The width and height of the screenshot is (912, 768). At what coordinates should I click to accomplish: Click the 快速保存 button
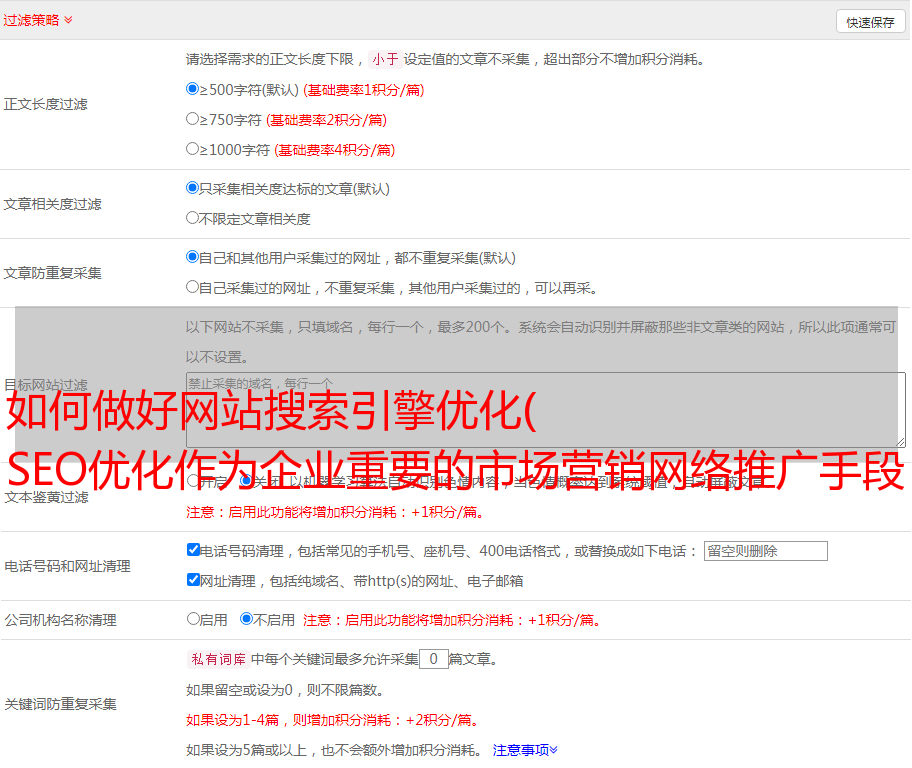point(870,22)
